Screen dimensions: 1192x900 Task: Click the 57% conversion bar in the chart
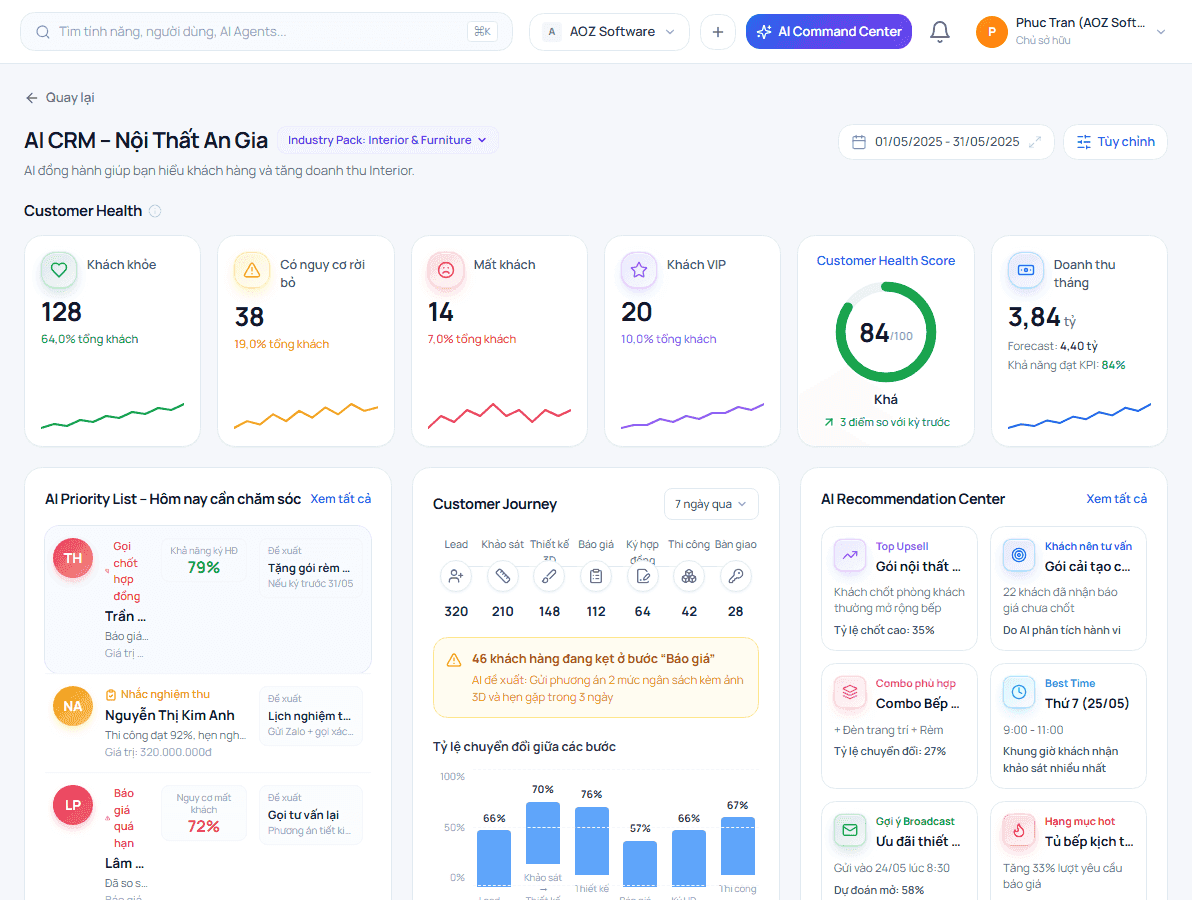pos(640,863)
